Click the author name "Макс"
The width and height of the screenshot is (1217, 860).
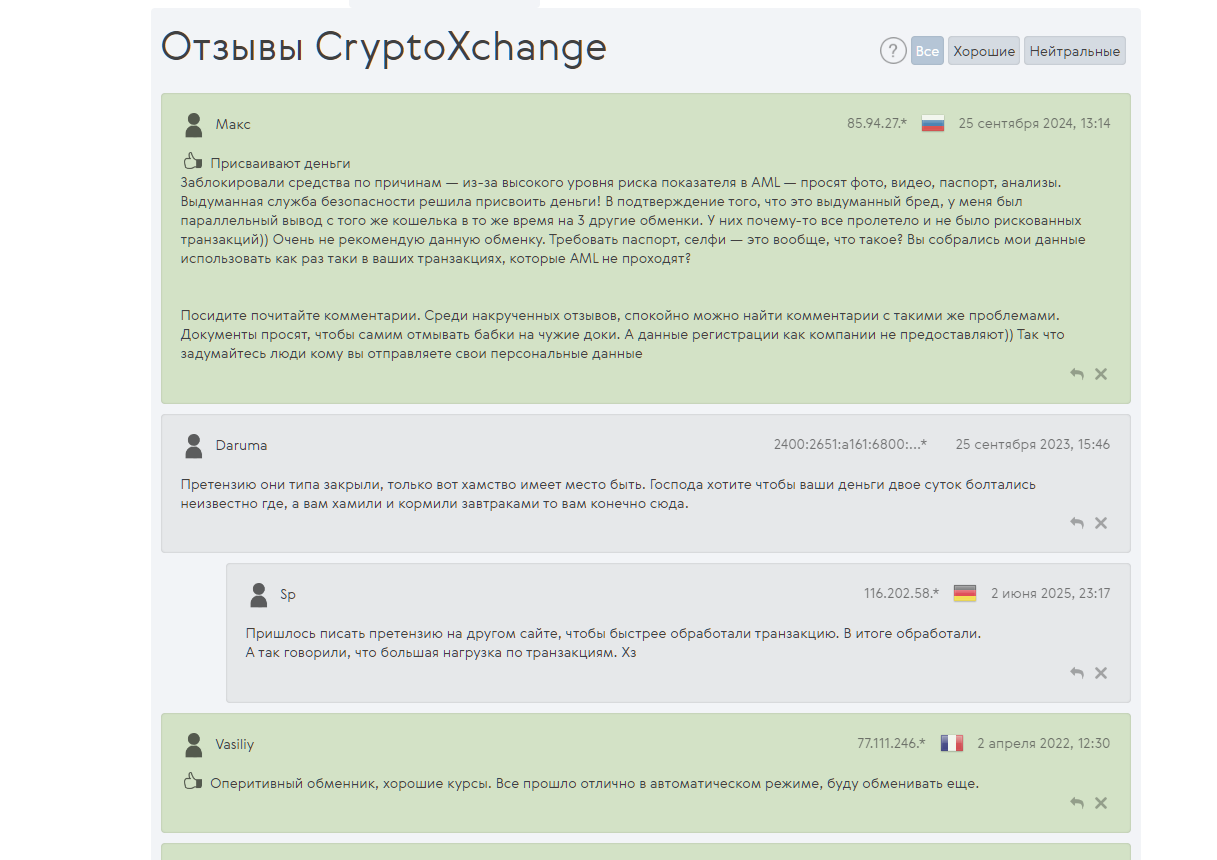tap(233, 125)
